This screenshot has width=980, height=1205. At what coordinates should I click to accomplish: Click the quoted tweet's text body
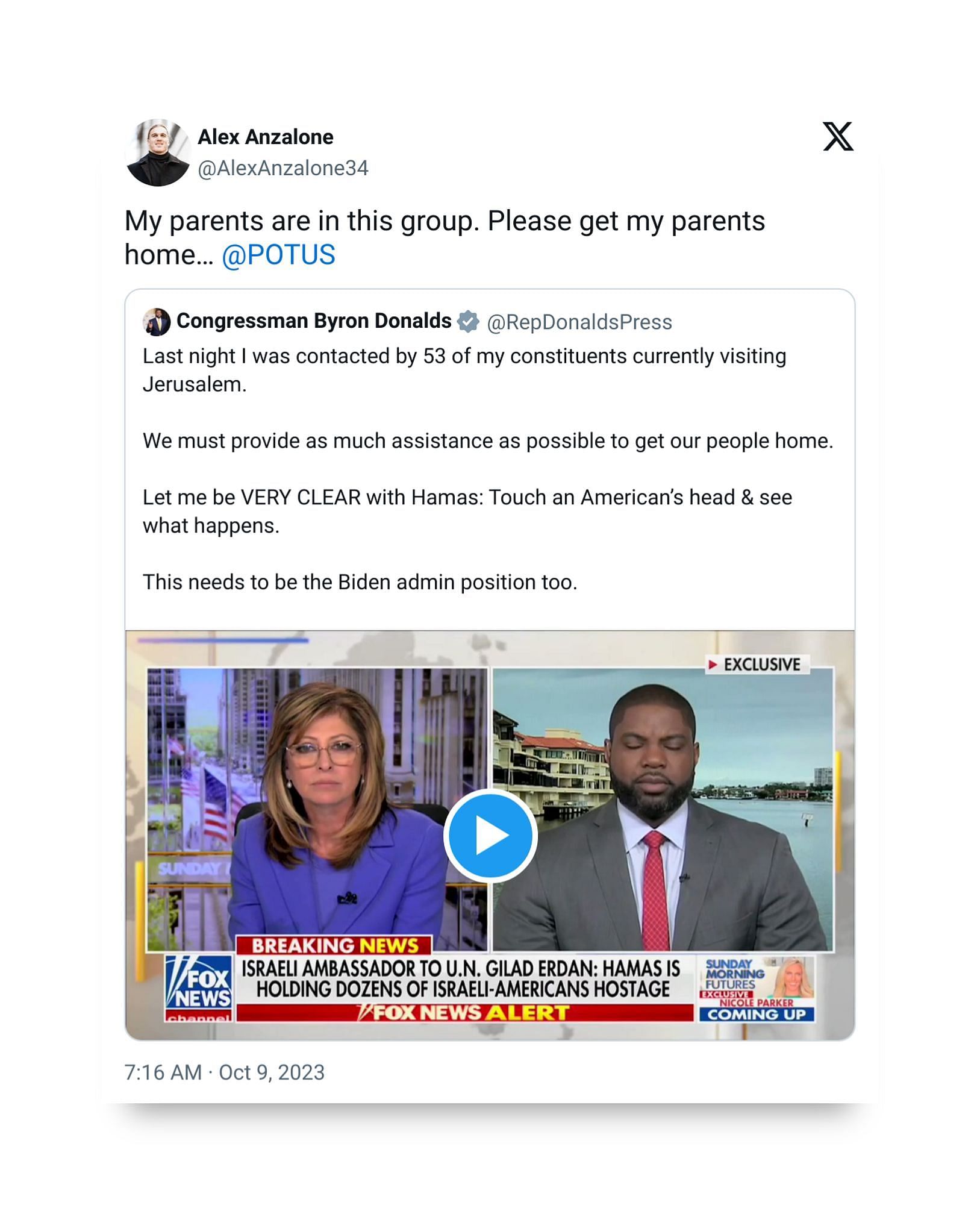488,469
